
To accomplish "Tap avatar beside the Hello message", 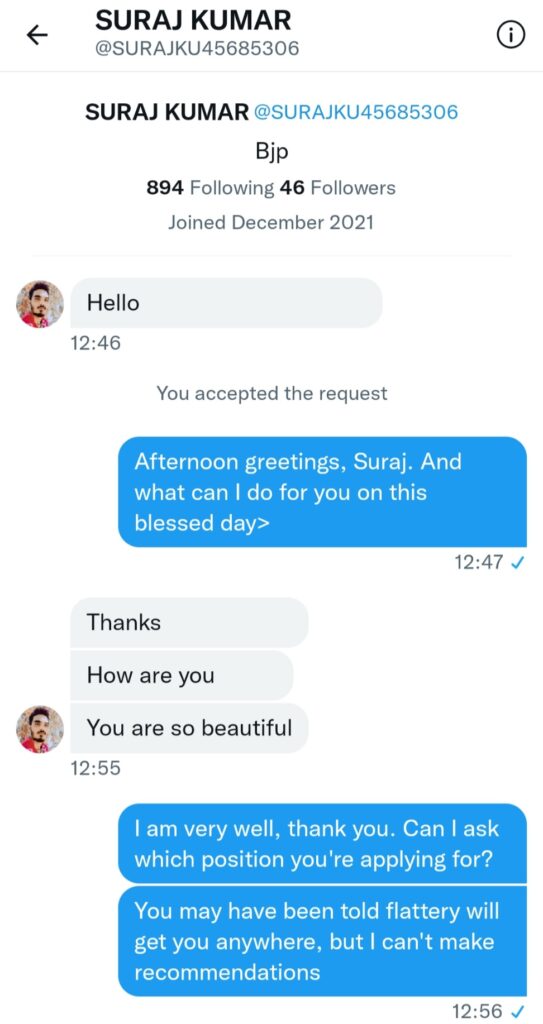I will click(x=40, y=304).
